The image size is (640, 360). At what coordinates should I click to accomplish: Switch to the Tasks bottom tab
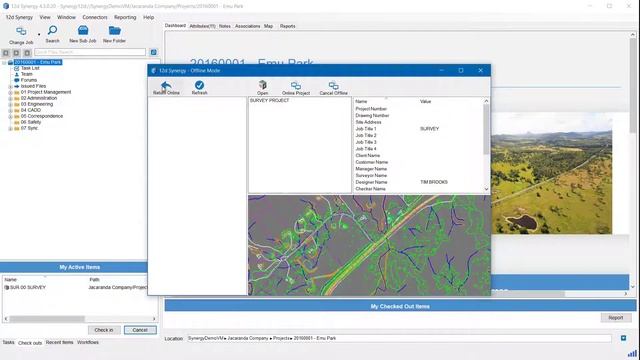tap(8, 342)
